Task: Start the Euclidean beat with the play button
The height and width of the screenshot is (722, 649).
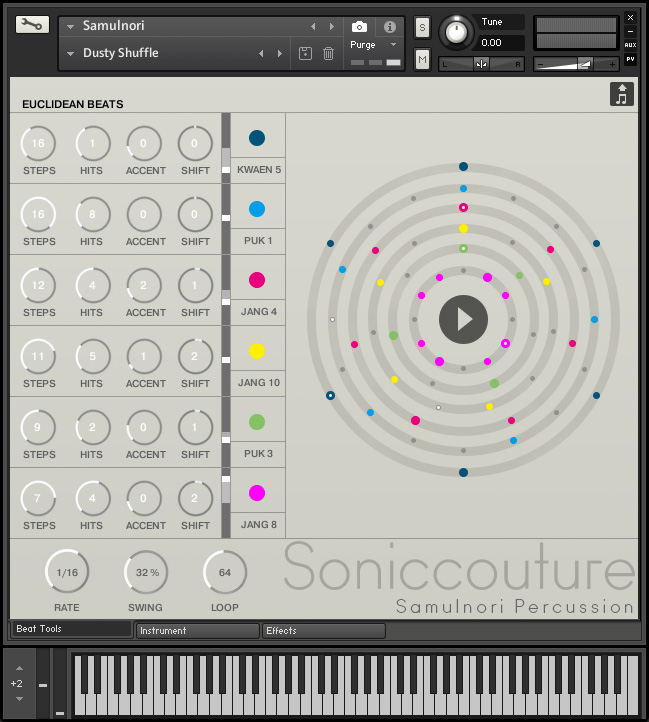Action: pos(463,319)
